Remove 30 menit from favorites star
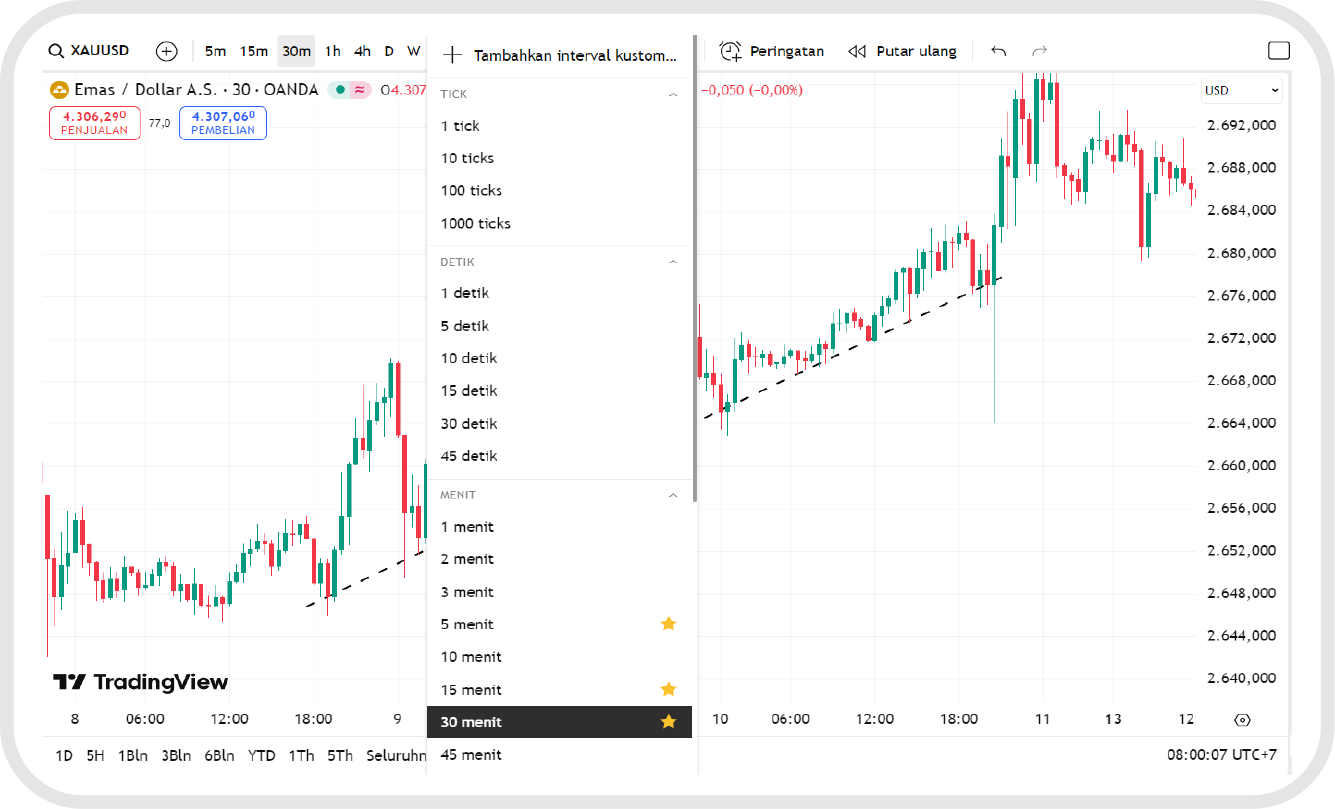The height and width of the screenshot is (809, 1335). pyautogui.click(x=668, y=722)
